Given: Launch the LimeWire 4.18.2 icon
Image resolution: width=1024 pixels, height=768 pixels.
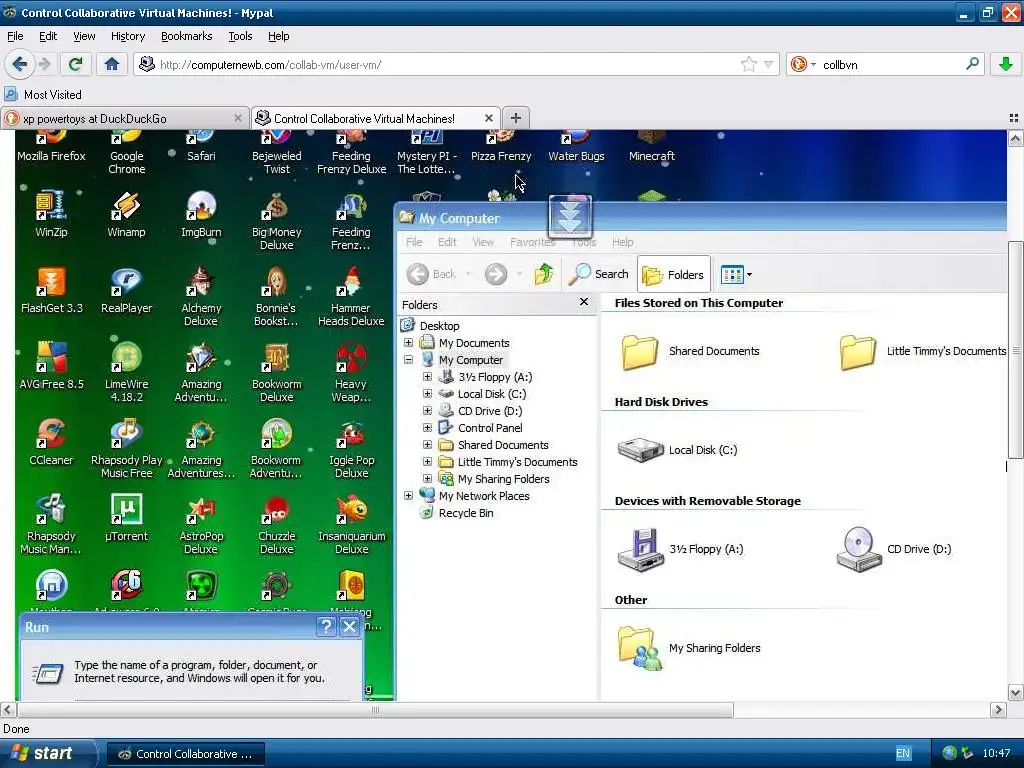Looking at the screenshot, I should click(x=126, y=373).
